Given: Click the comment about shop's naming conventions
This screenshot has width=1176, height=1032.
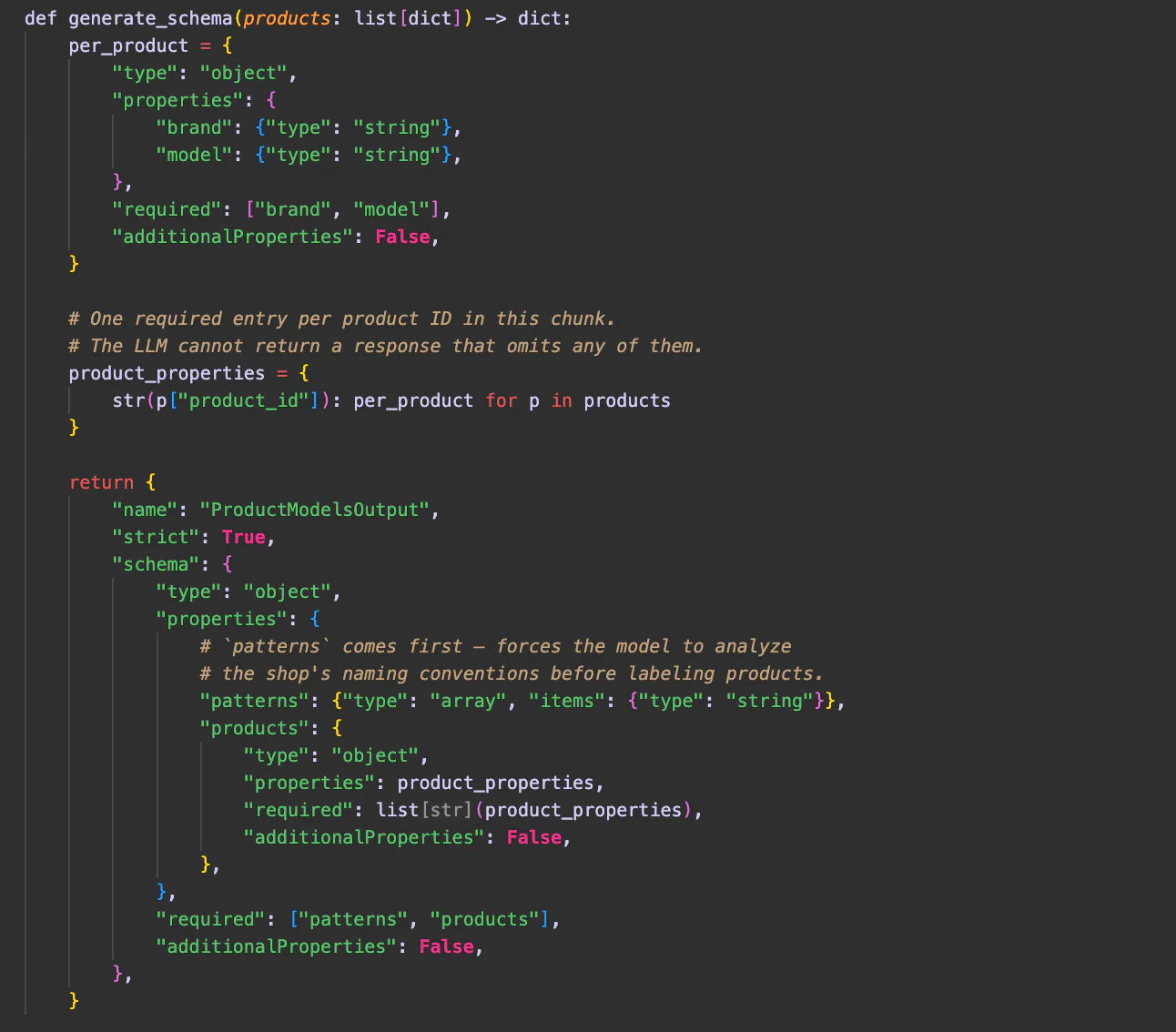Looking at the screenshot, I should click(x=512, y=673).
